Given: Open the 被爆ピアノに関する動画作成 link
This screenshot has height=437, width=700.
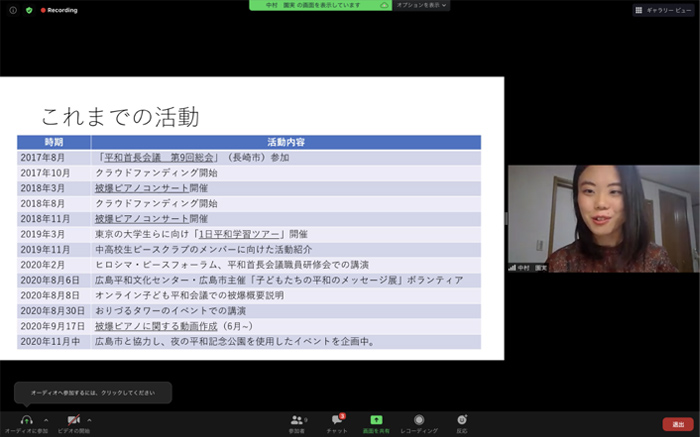Looking at the screenshot, I should (x=156, y=326).
